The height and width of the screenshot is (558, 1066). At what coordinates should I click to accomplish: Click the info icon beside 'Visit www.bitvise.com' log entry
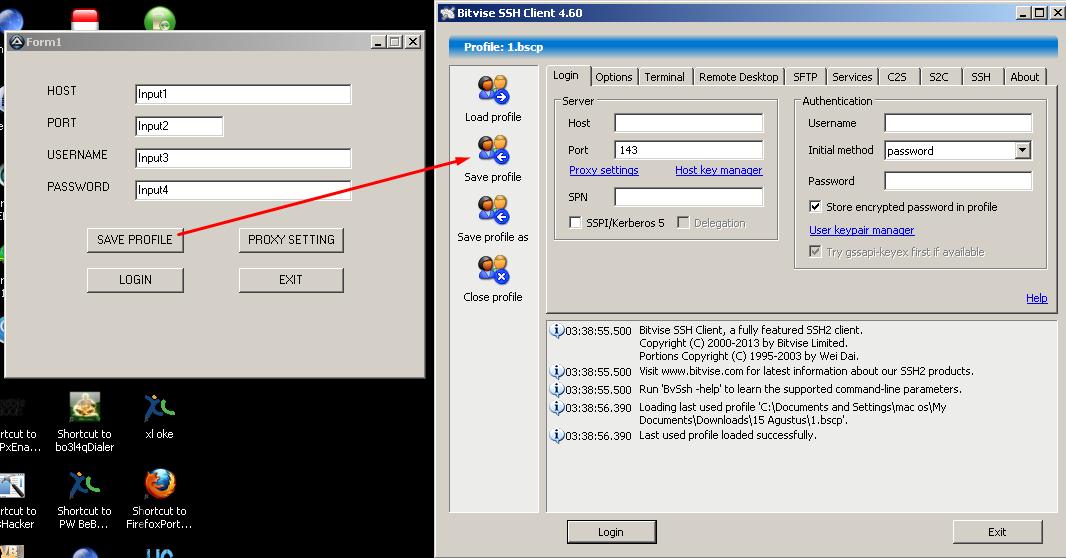pyautogui.click(x=556, y=372)
